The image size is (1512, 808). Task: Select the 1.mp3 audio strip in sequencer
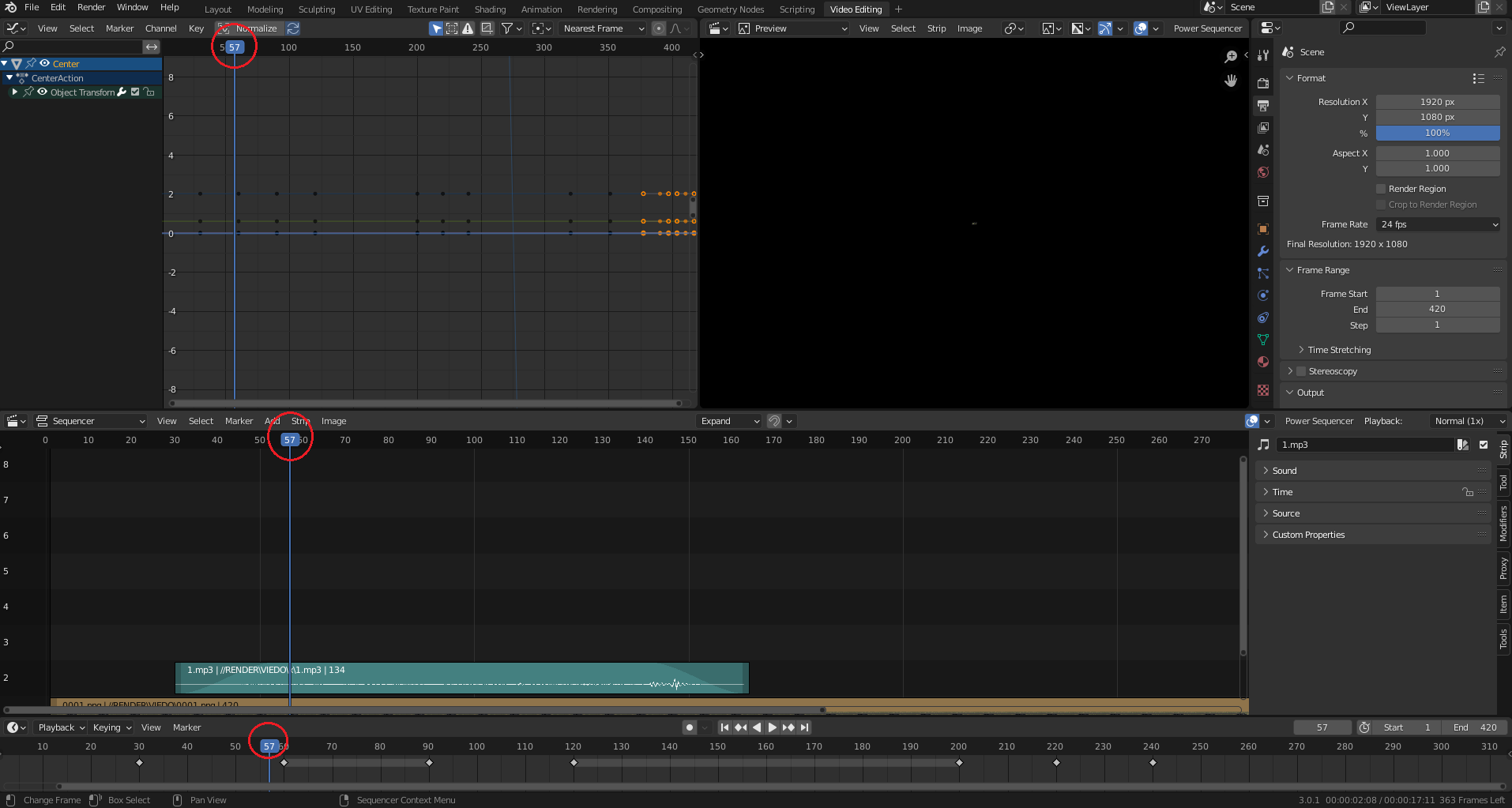[x=461, y=678]
